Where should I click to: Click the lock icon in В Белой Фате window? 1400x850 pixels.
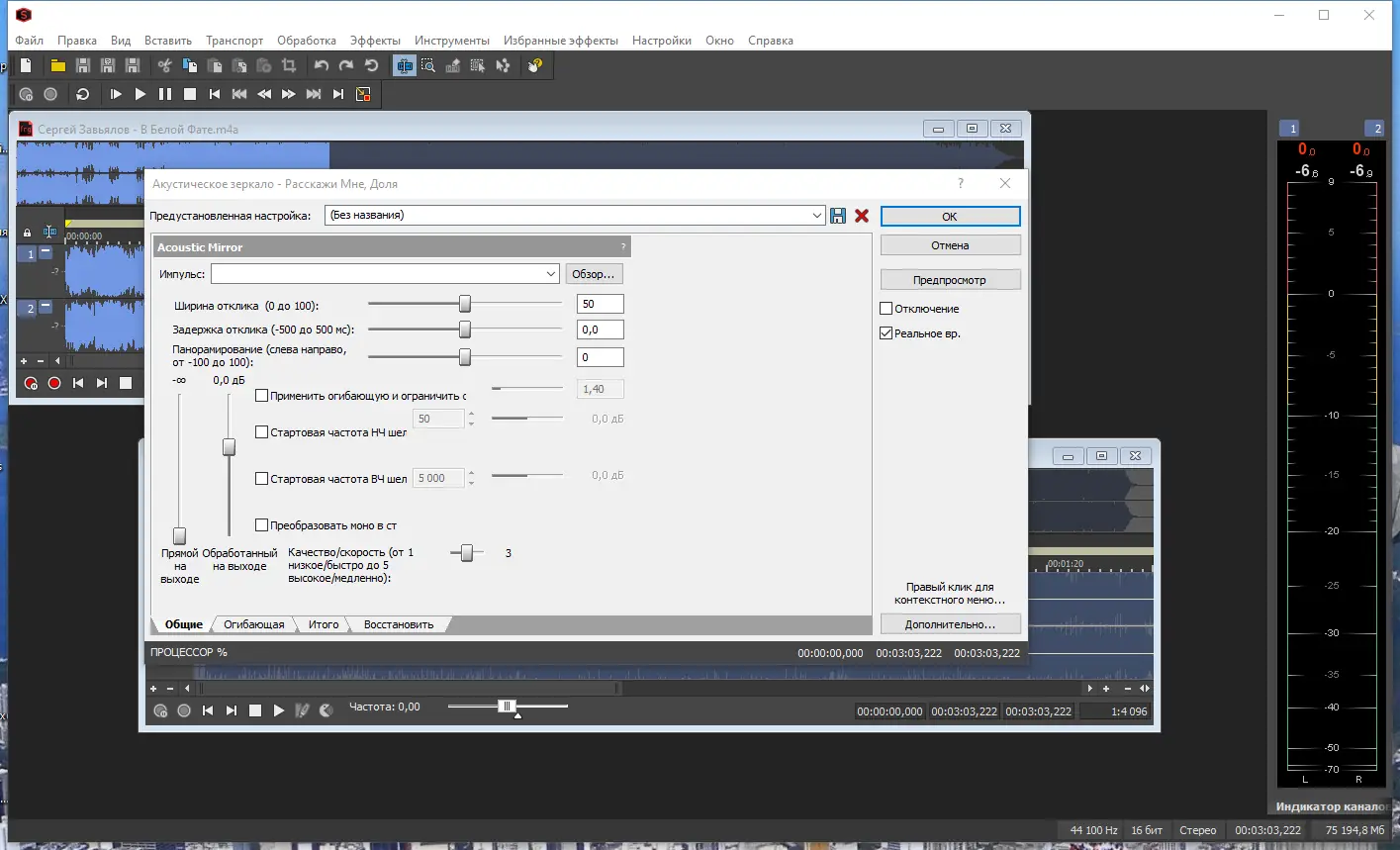coord(28,233)
